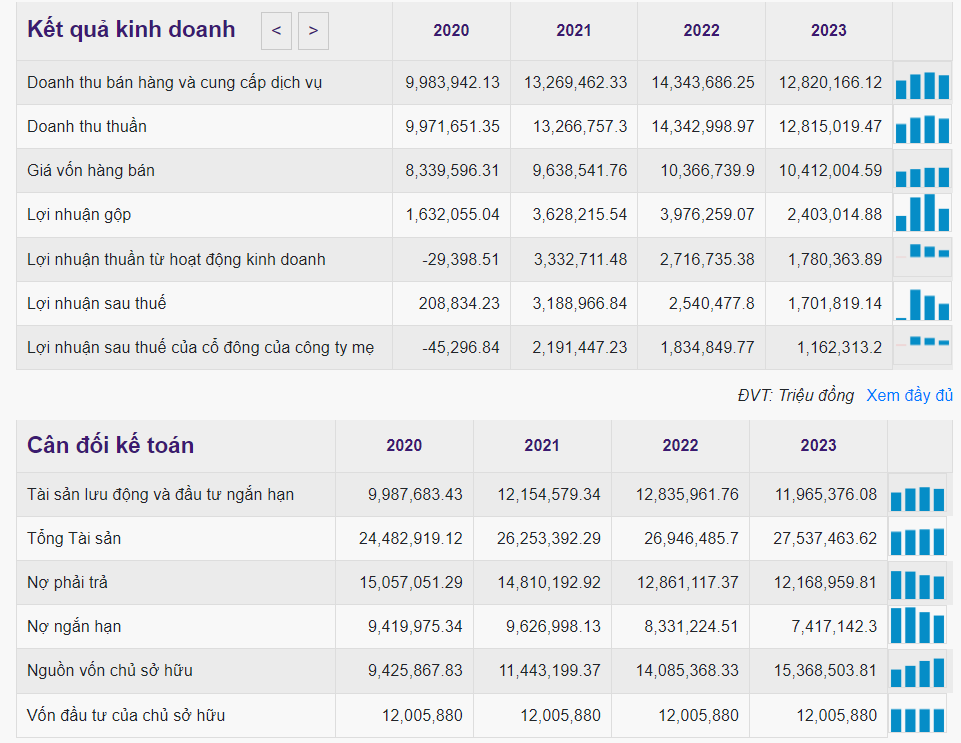Select the 2023 column header in Cân đối kế toán
This screenshot has height=743, width=961.
point(818,446)
